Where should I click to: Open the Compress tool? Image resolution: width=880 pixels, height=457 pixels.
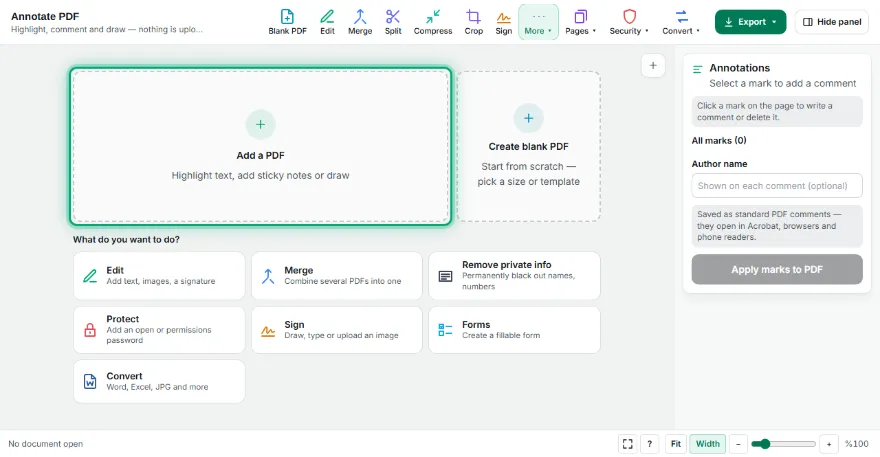pos(433,22)
